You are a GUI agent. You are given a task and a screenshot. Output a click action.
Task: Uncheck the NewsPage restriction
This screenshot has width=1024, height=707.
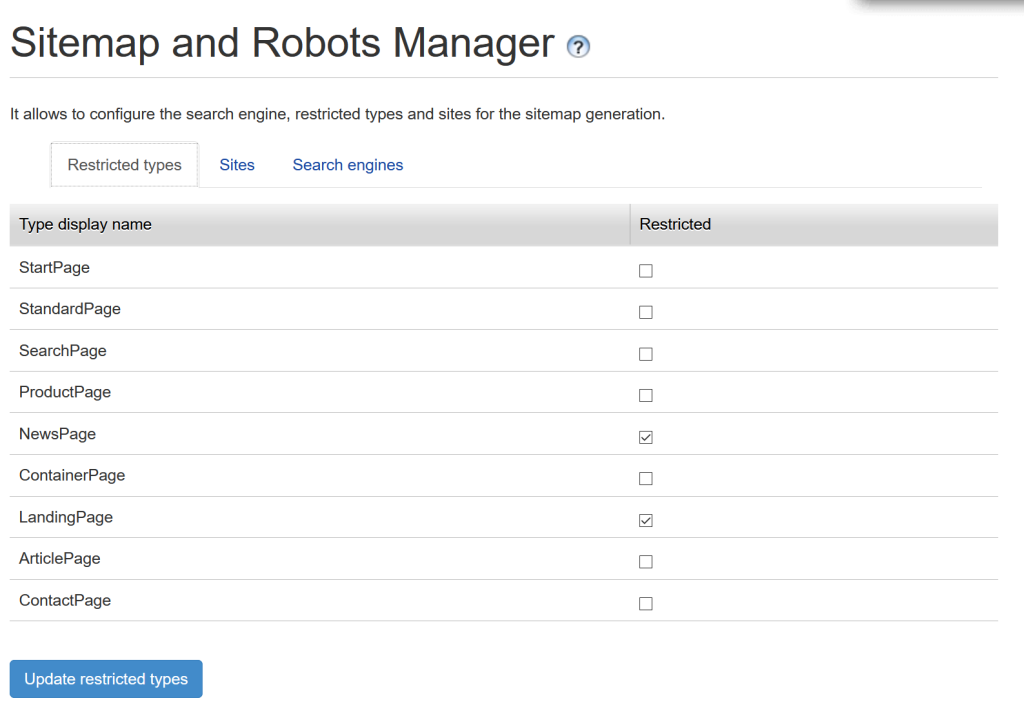tap(645, 437)
